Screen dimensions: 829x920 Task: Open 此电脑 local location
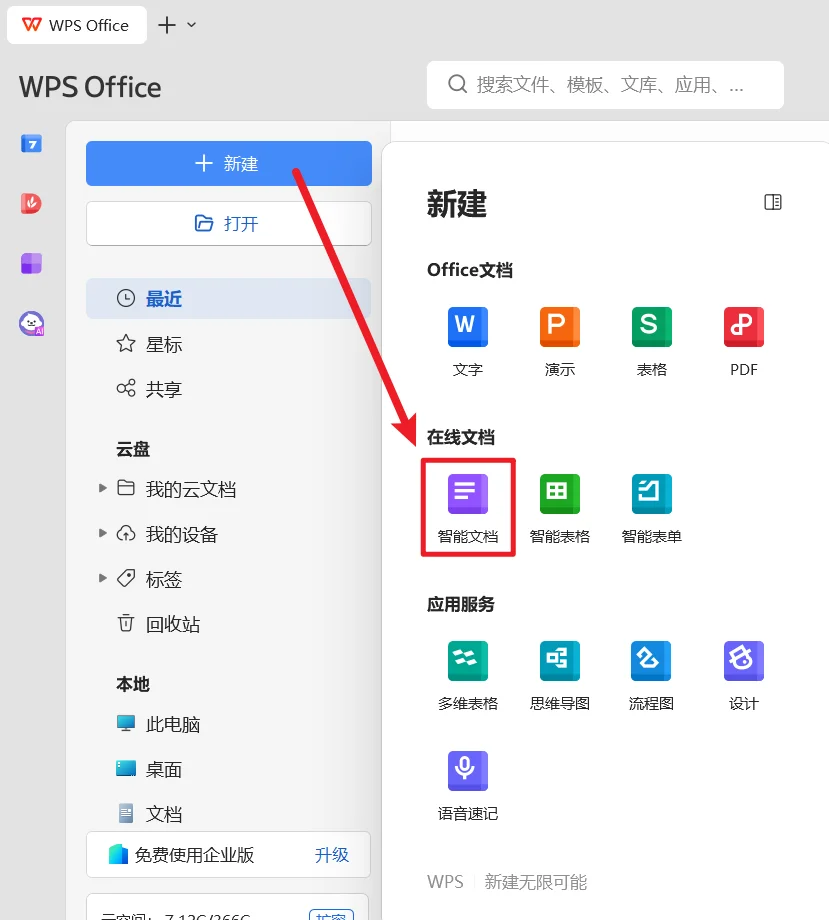pyautogui.click(x=158, y=724)
